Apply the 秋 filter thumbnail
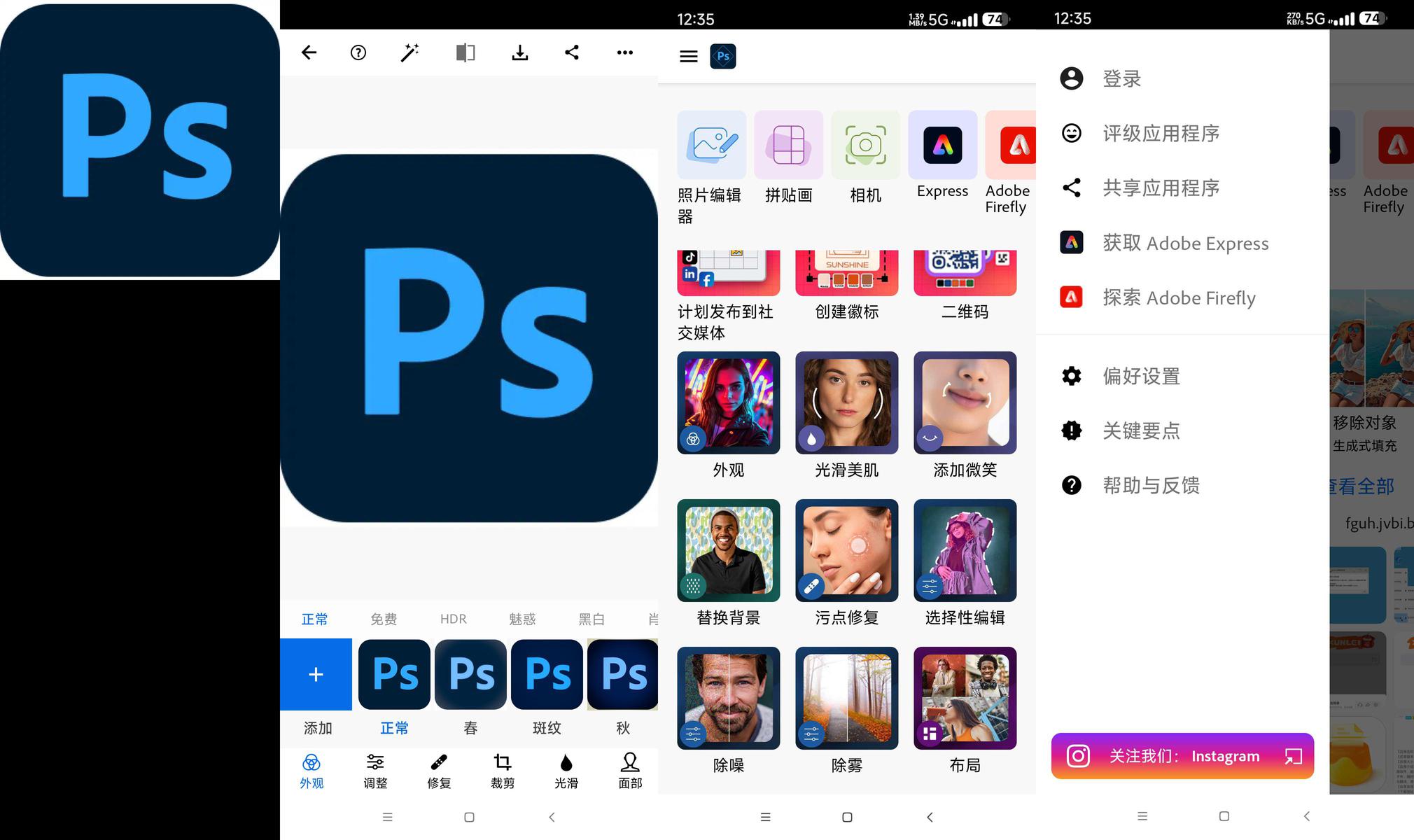1414x840 pixels. click(x=622, y=674)
